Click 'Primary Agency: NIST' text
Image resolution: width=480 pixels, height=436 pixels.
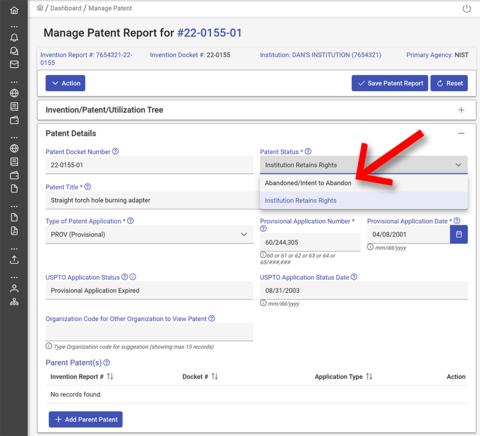tap(437, 55)
